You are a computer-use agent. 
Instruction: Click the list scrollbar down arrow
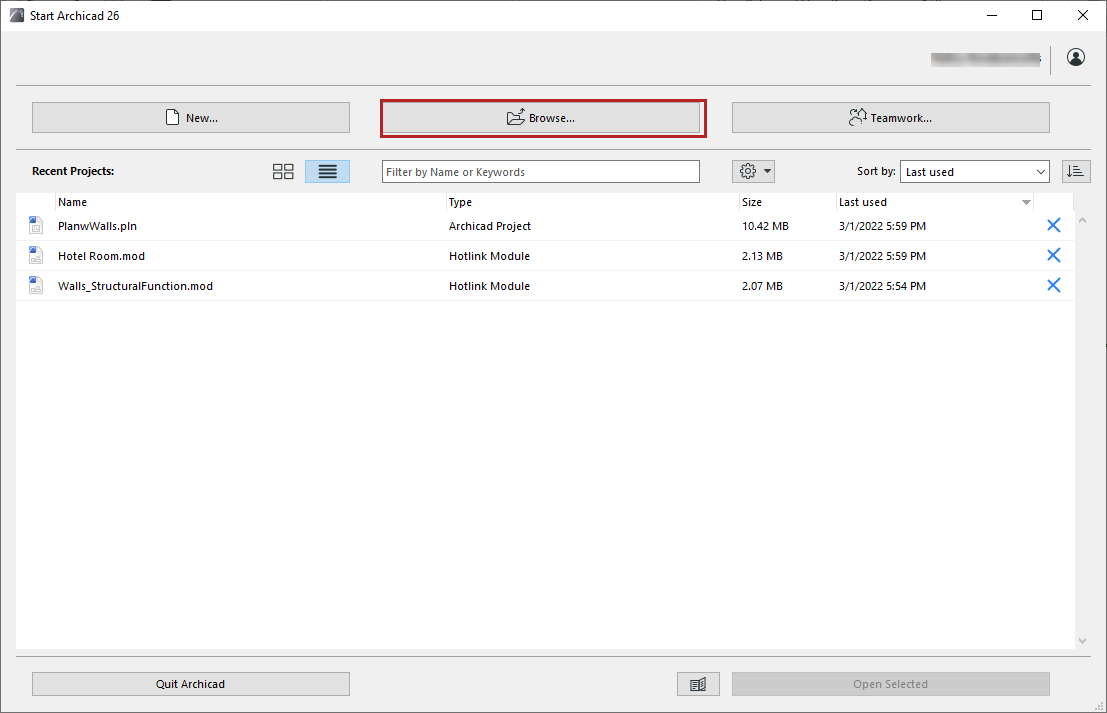tap(1082, 641)
